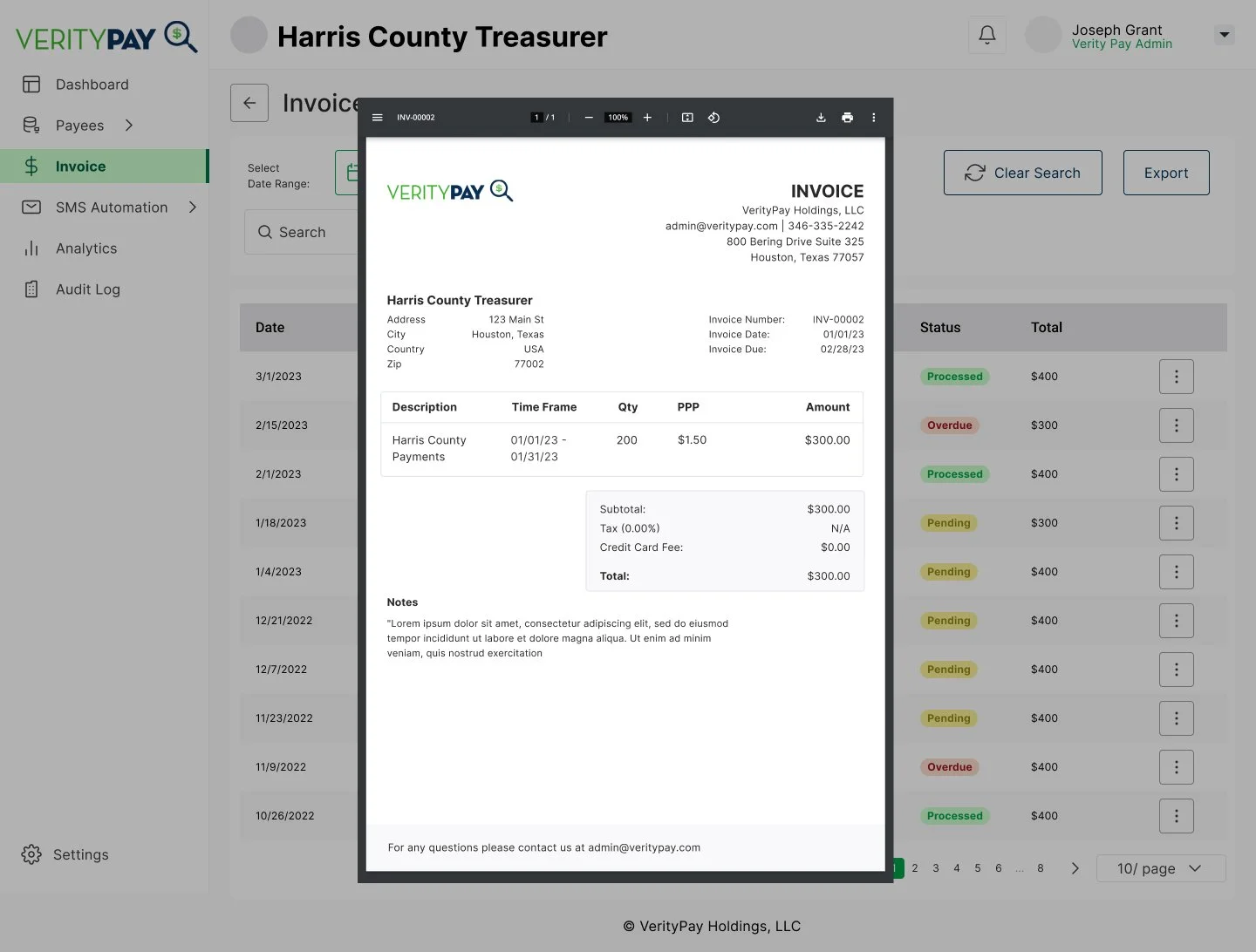
Task: Open the three-dot menu on the 3/1/2023 row
Action: click(1176, 377)
